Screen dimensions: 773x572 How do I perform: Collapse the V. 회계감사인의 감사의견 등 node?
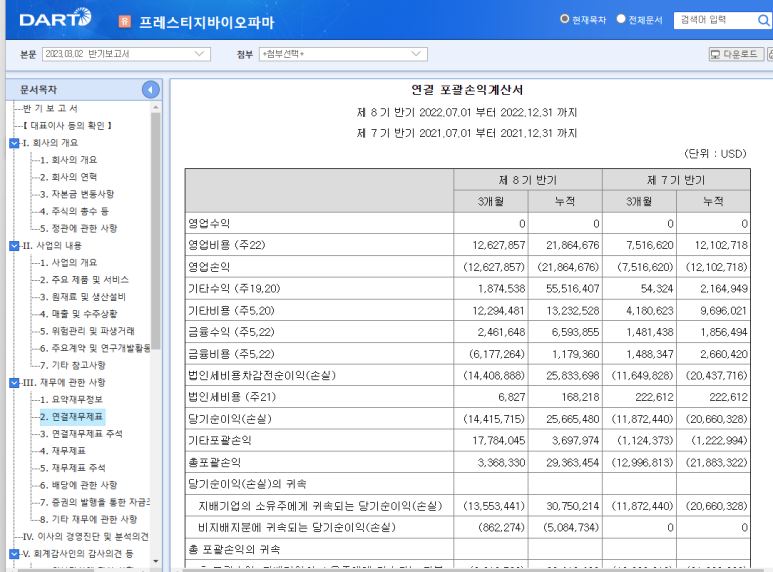tap(14, 554)
